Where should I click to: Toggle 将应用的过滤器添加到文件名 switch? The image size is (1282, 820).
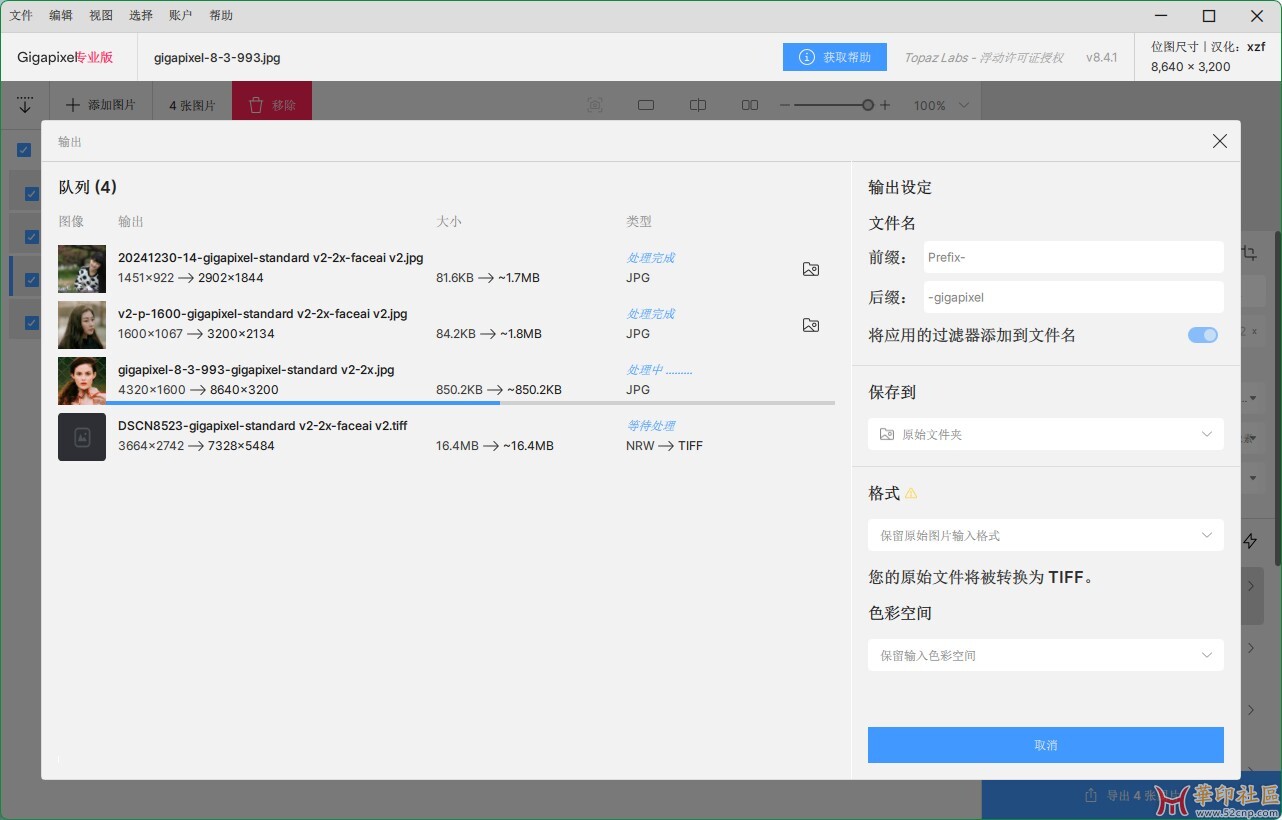(x=1202, y=335)
